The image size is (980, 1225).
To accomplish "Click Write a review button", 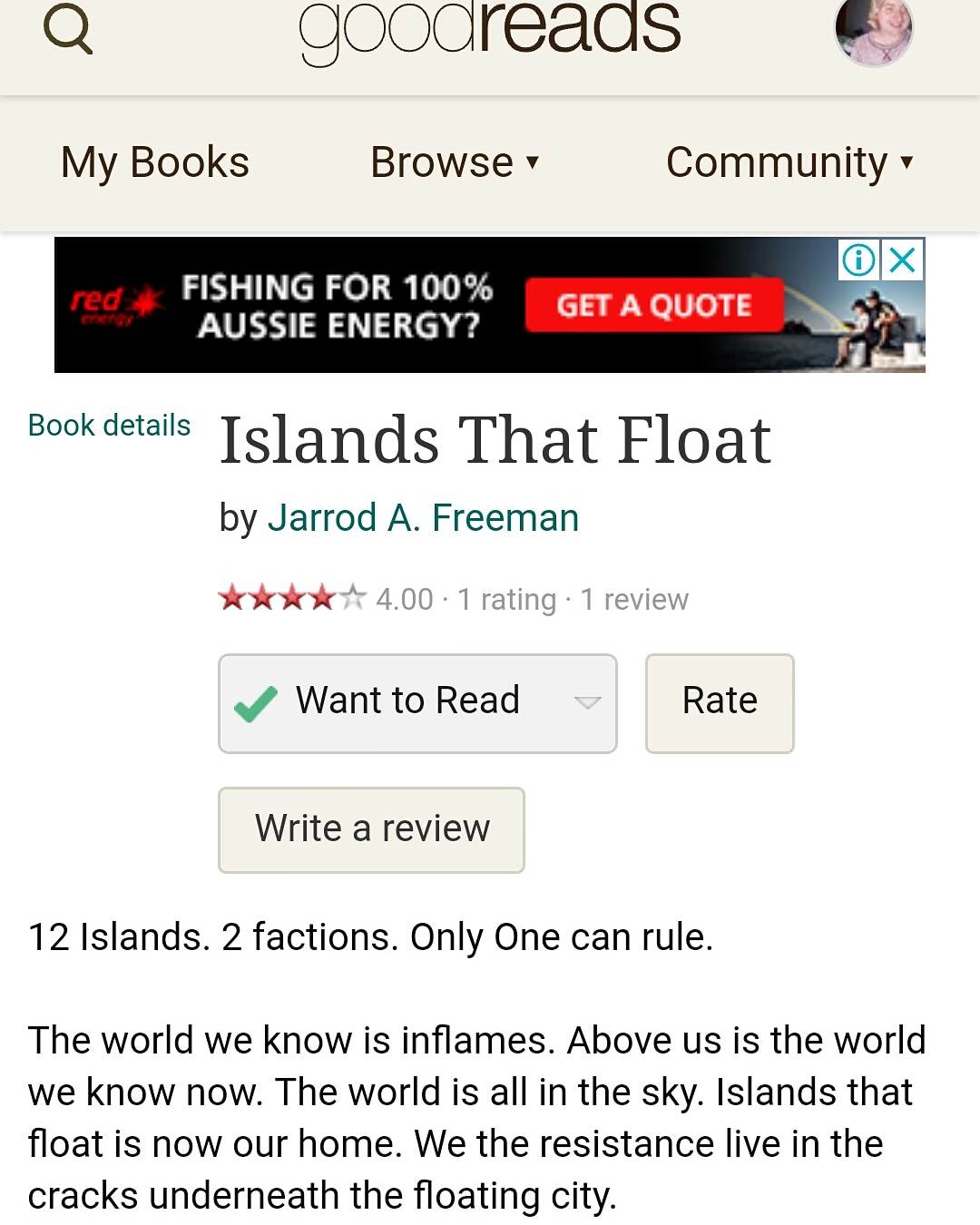I will (x=372, y=829).
